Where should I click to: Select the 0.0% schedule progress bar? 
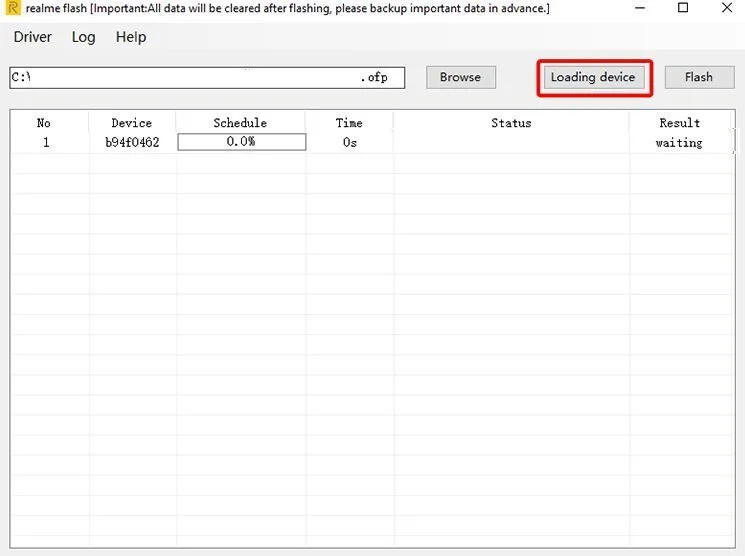pos(241,142)
